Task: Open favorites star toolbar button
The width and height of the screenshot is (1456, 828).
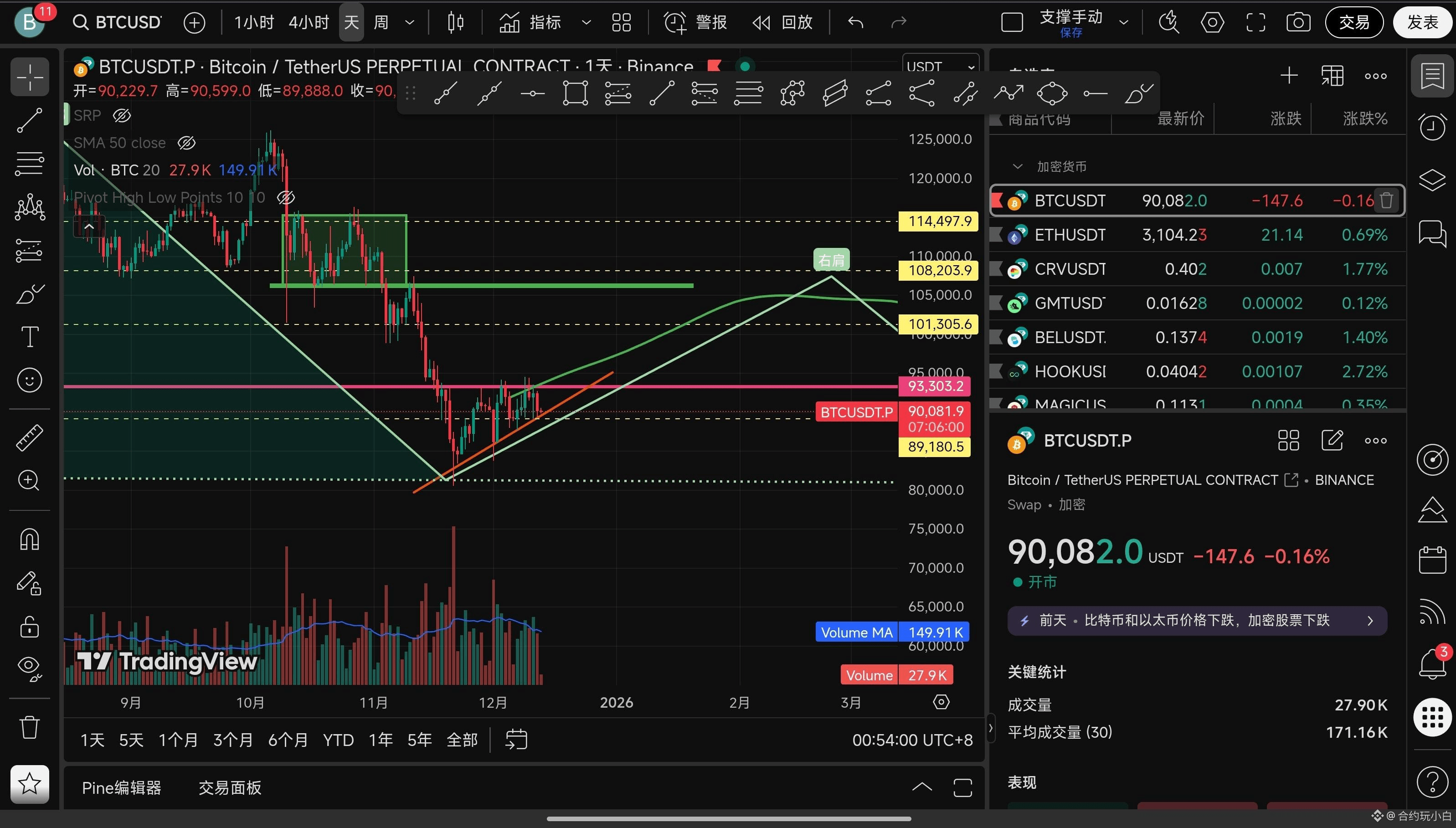Action: [x=30, y=784]
